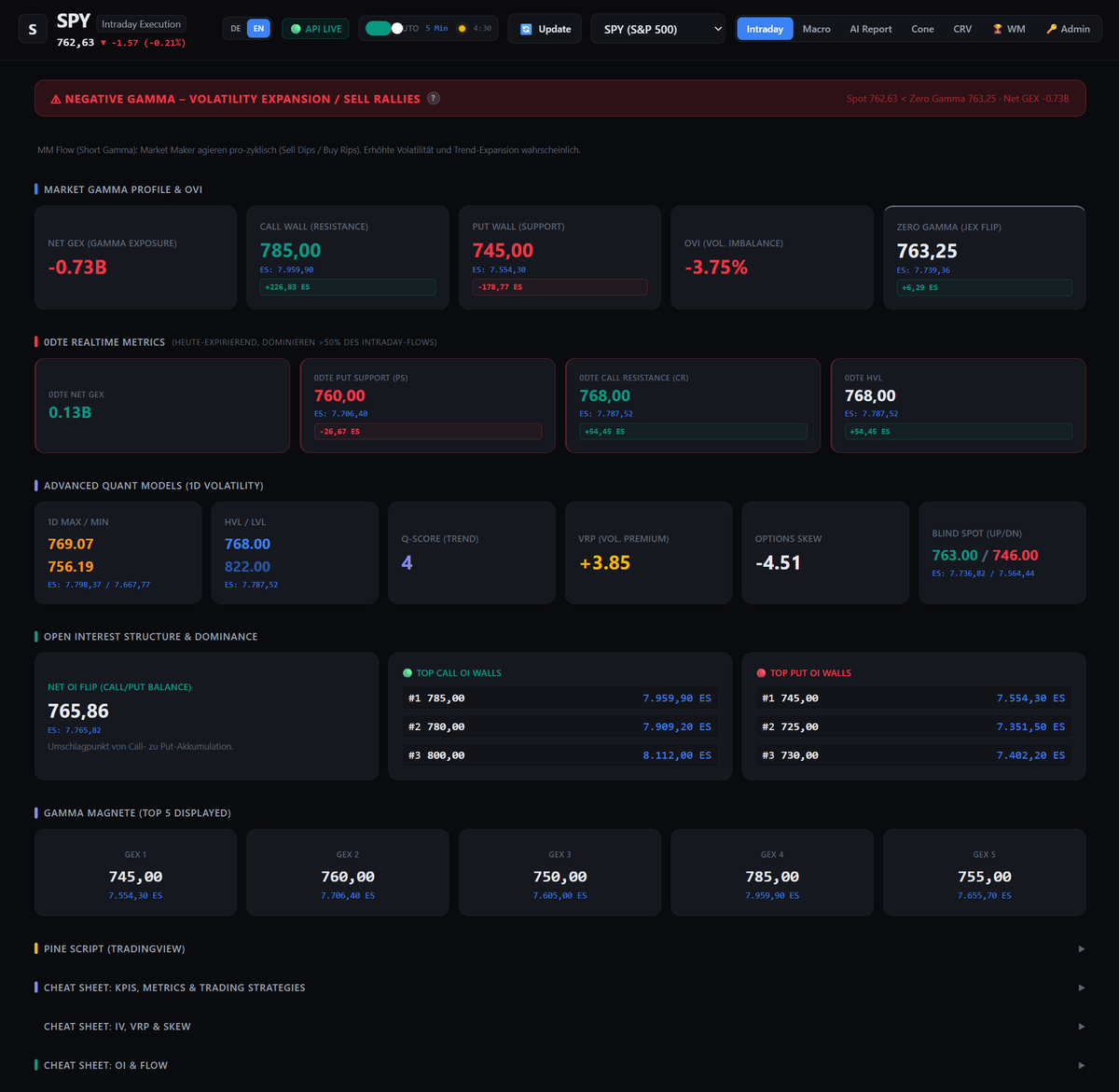Click the +6,29 ES bar in Zero Gamma card

point(985,287)
